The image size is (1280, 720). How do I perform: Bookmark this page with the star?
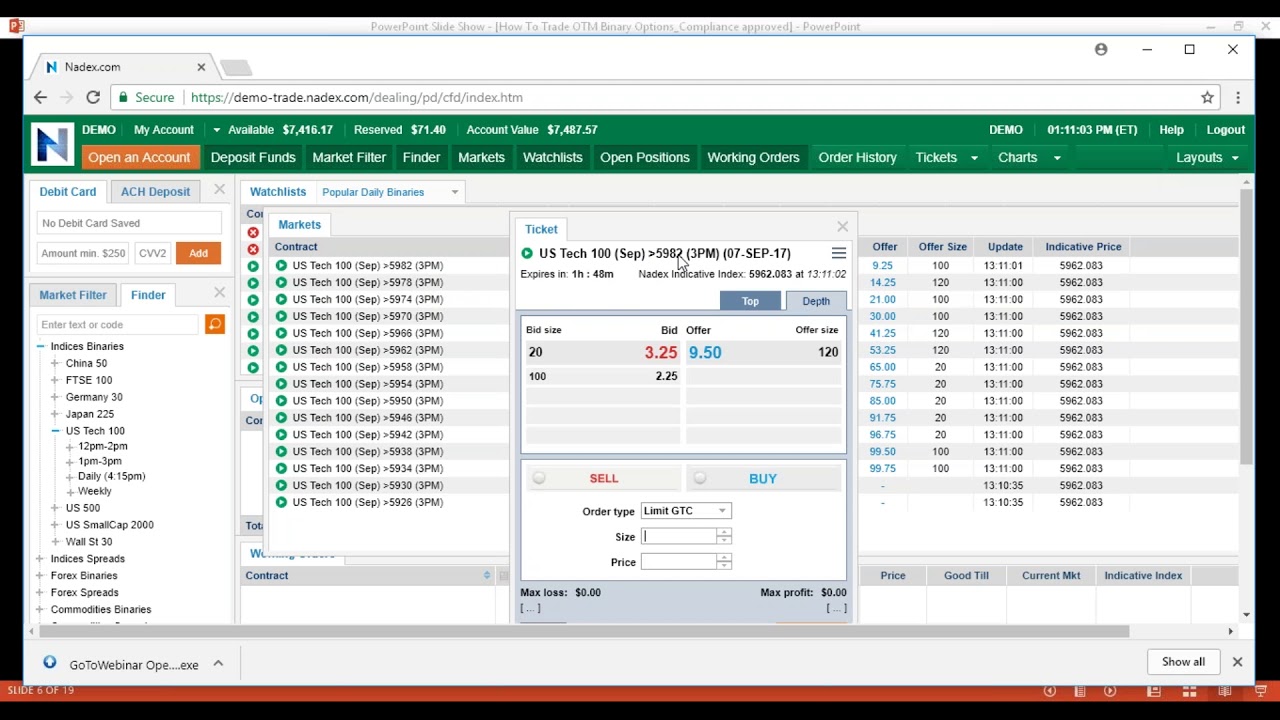[x=1207, y=97]
